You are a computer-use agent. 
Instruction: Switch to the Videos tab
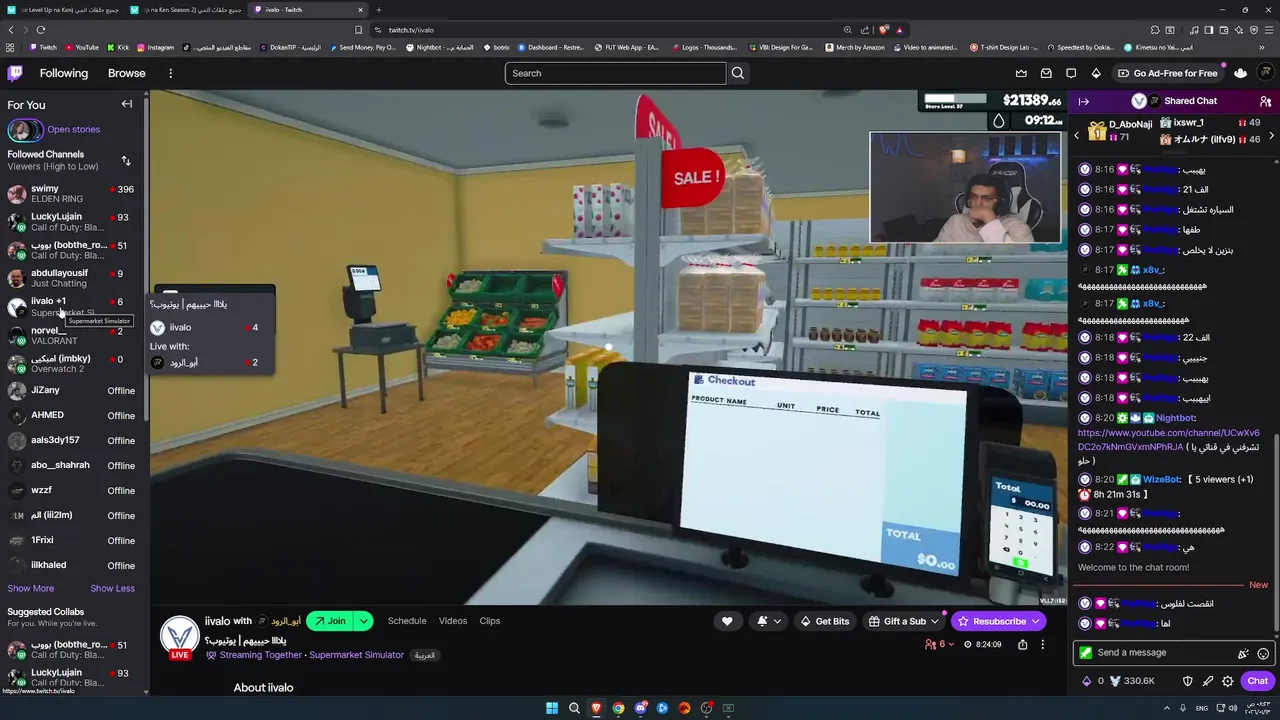(x=453, y=621)
